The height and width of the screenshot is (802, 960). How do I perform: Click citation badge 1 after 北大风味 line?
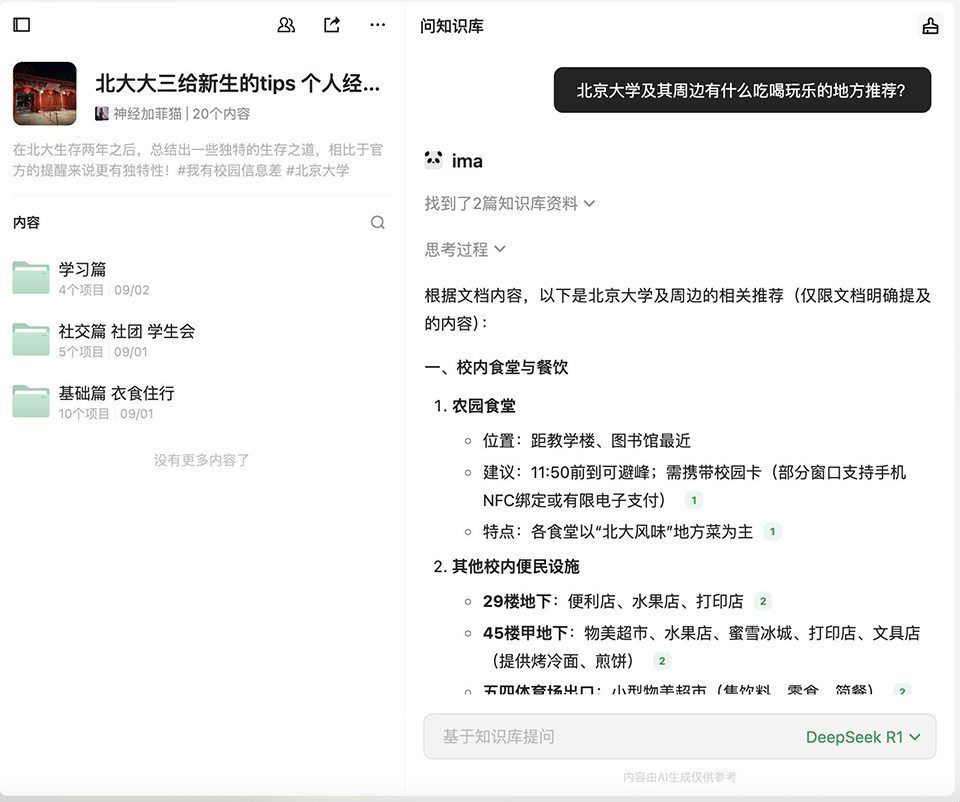[x=772, y=532]
